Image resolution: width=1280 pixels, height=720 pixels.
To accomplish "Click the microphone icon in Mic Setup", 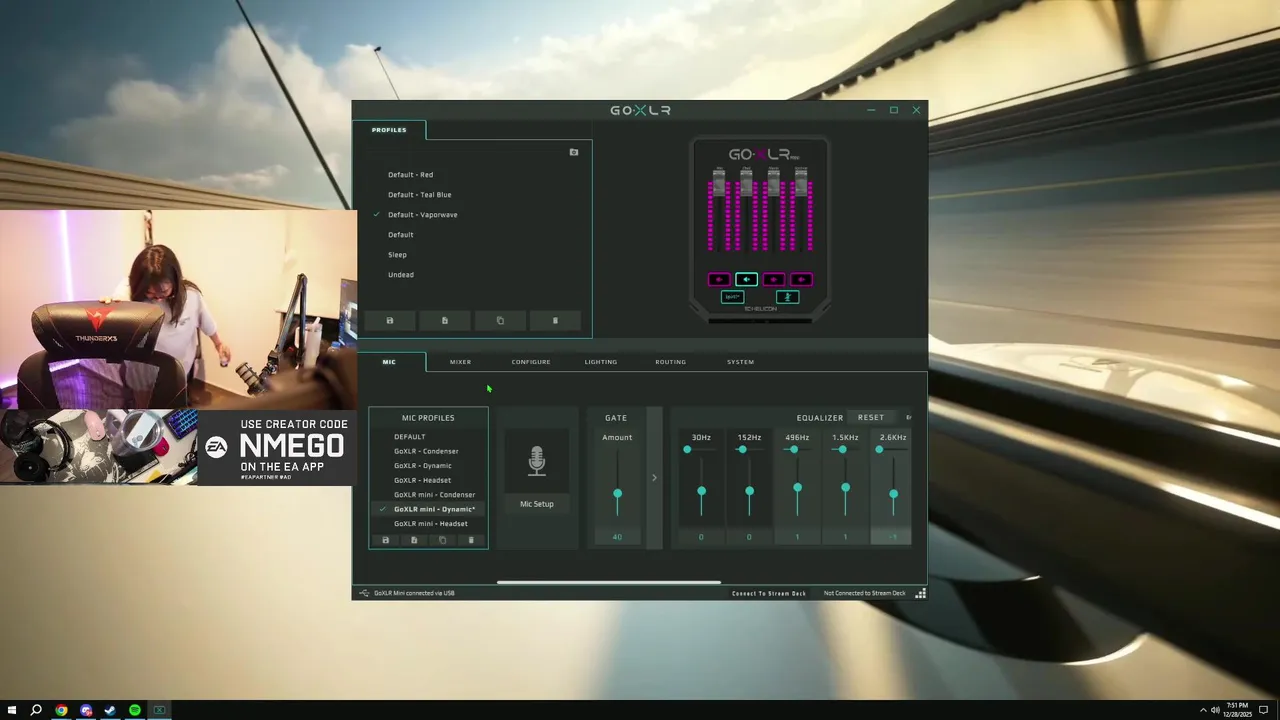I will (537, 461).
